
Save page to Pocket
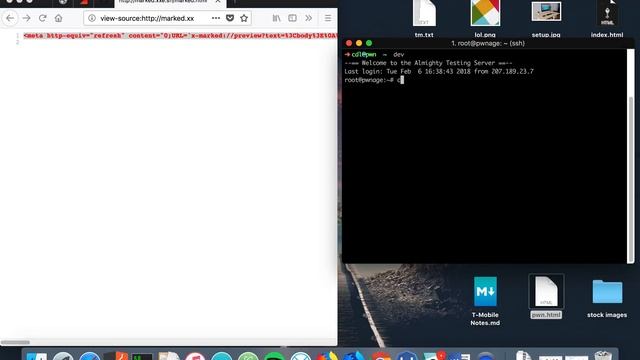(x=230, y=18)
